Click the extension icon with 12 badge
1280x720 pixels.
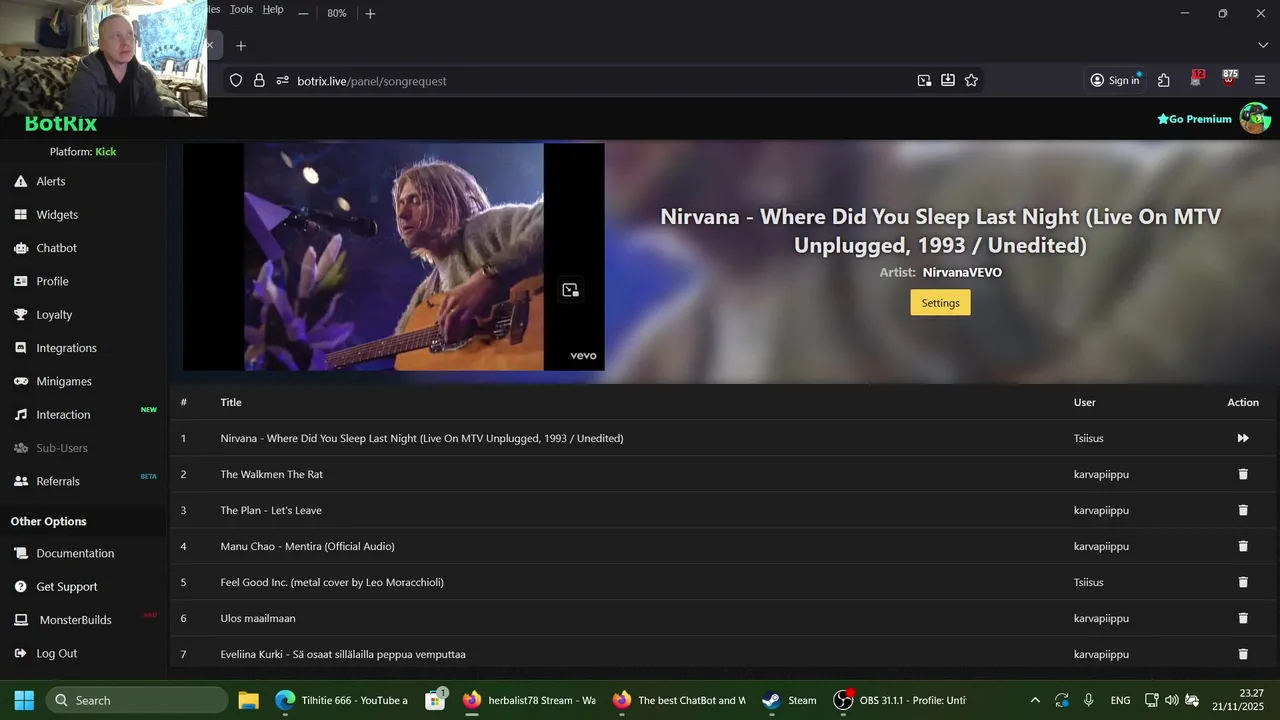1196,79
